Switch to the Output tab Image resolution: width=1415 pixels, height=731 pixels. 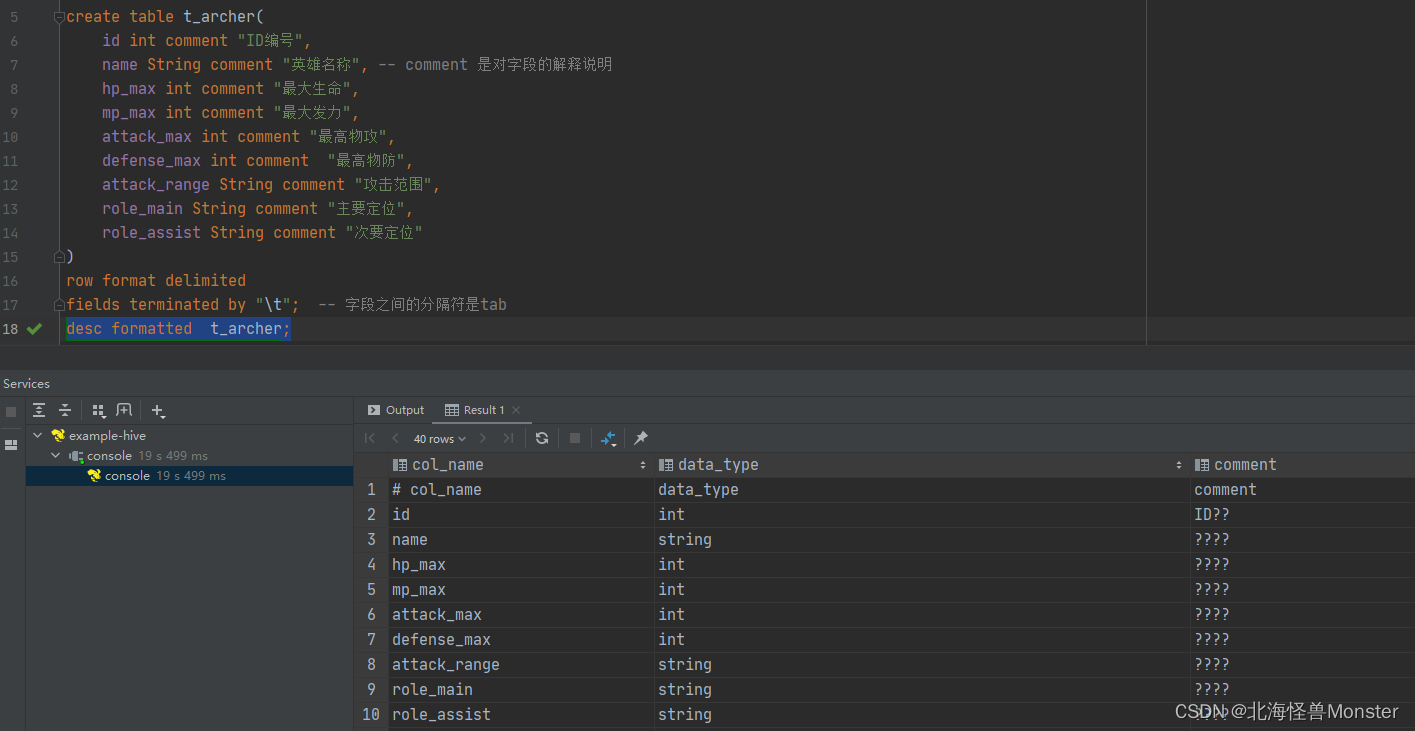396,410
